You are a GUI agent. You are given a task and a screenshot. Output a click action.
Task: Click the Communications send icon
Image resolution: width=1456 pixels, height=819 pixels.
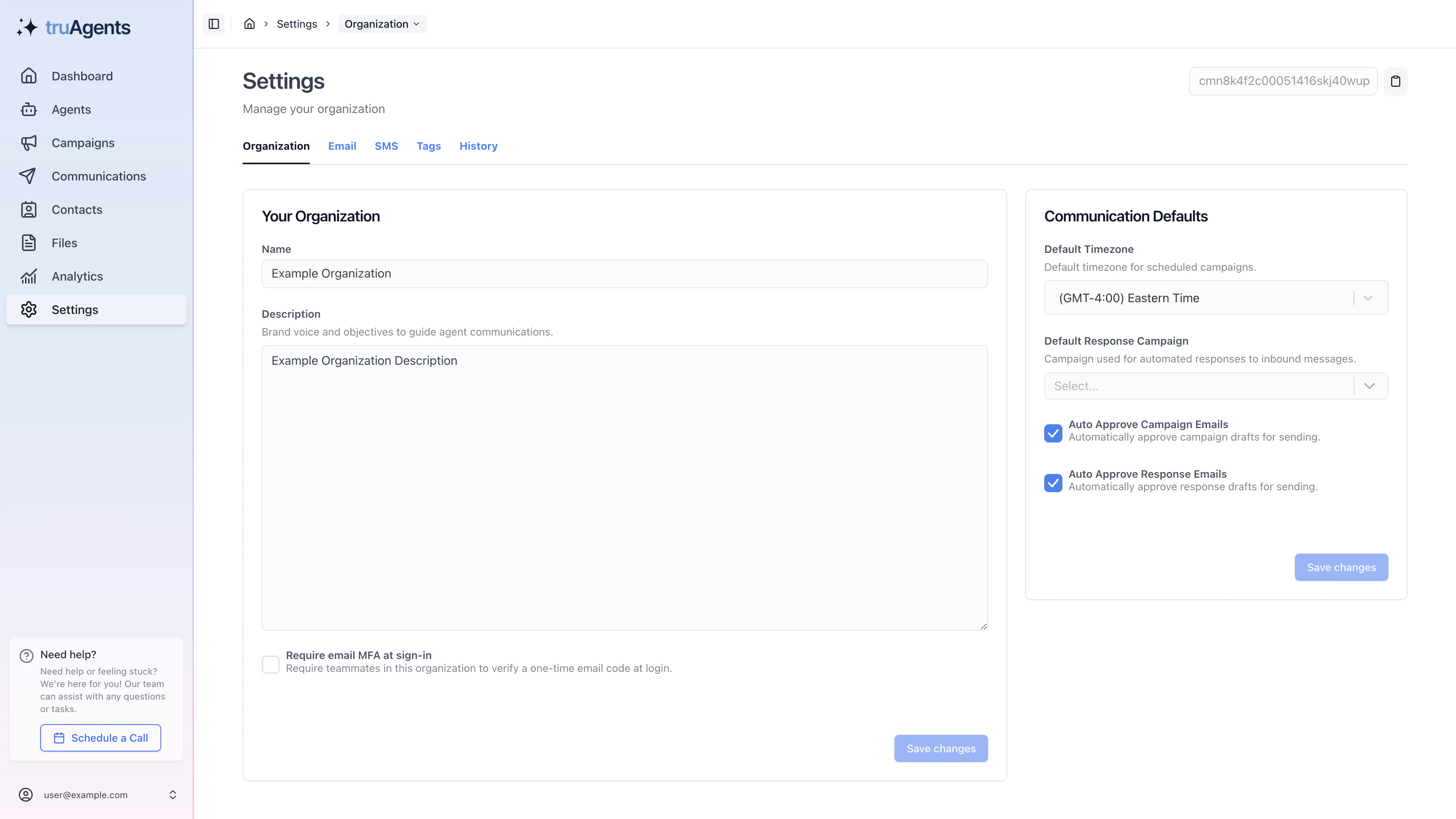[x=29, y=176]
